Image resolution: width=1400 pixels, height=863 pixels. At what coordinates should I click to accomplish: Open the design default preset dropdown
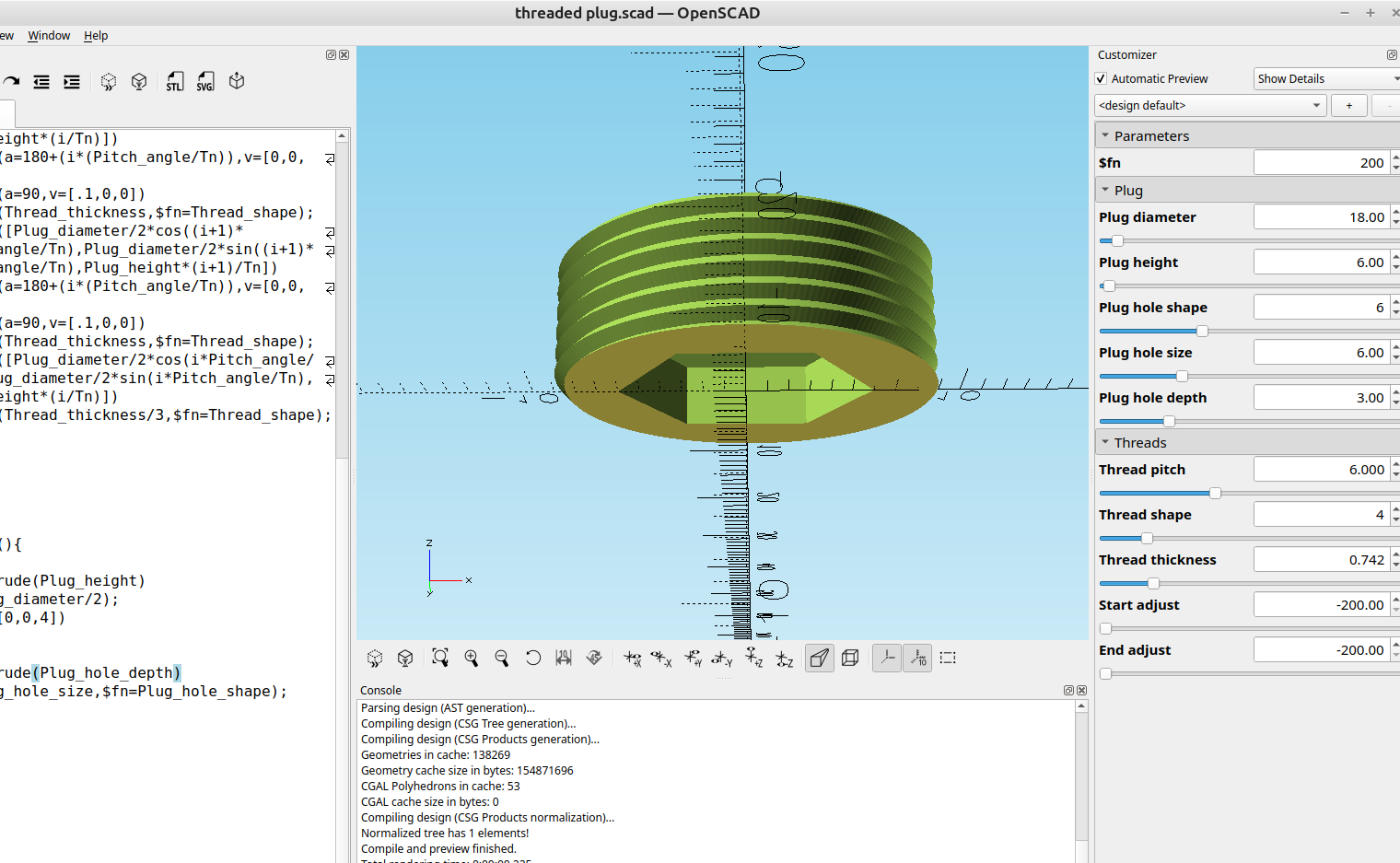pyautogui.click(x=1209, y=105)
